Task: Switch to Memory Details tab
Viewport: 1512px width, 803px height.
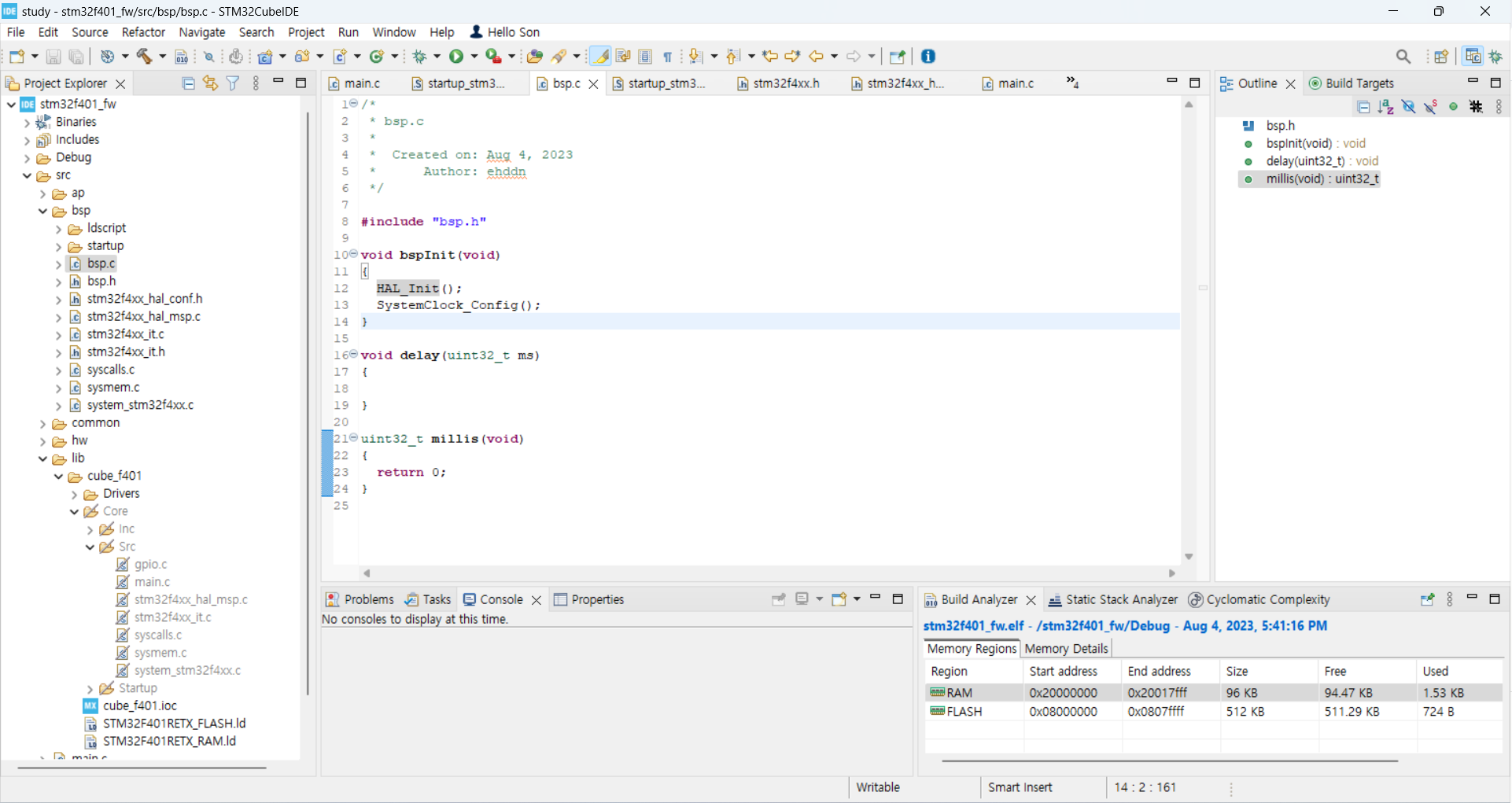Action: click(1066, 649)
